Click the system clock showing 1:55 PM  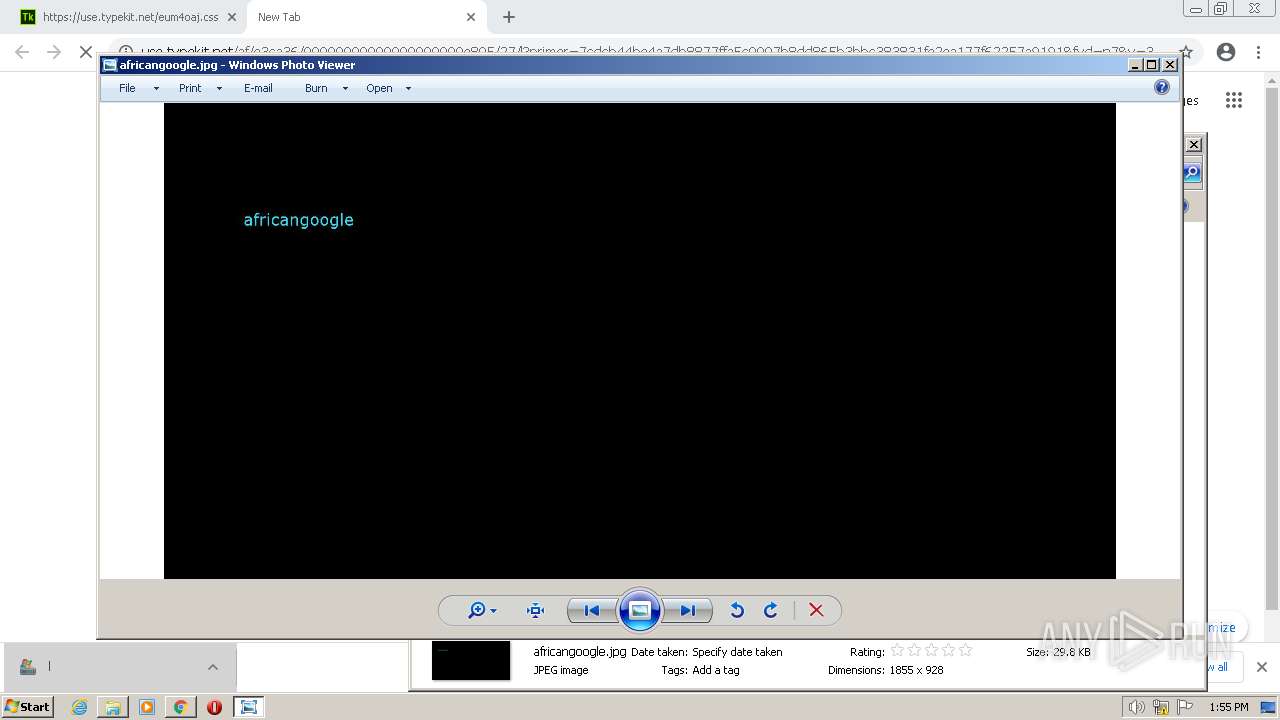coord(1229,707)
